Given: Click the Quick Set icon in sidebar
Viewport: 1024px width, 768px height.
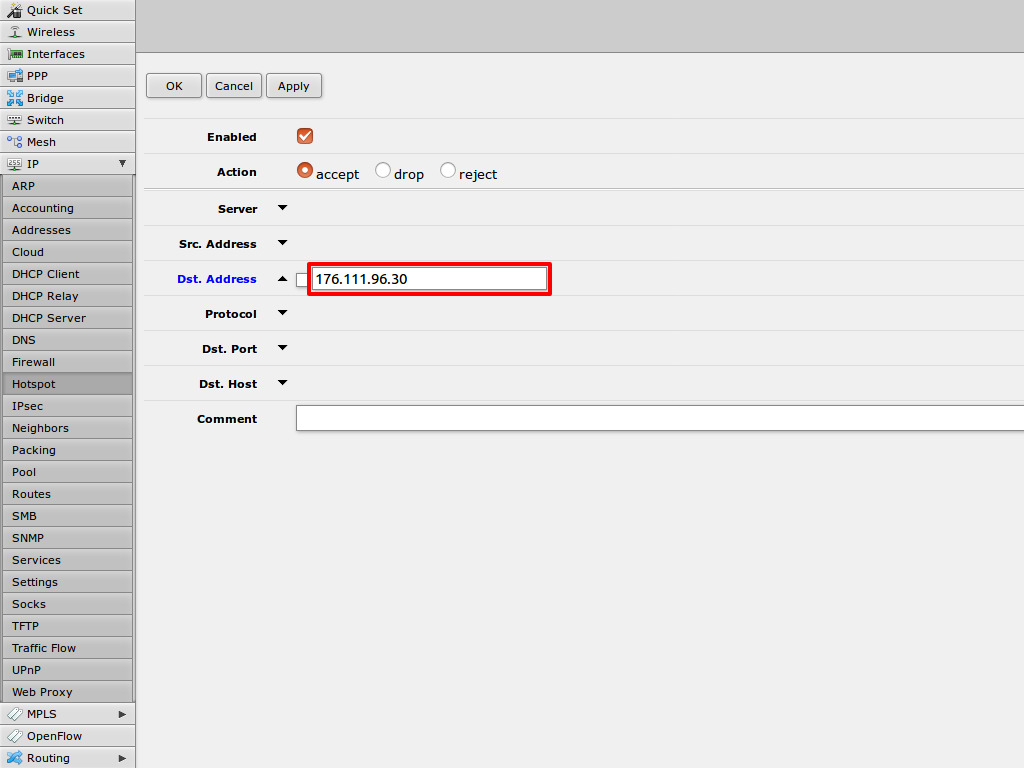Looking at the screenshot, I should [14, 10].
